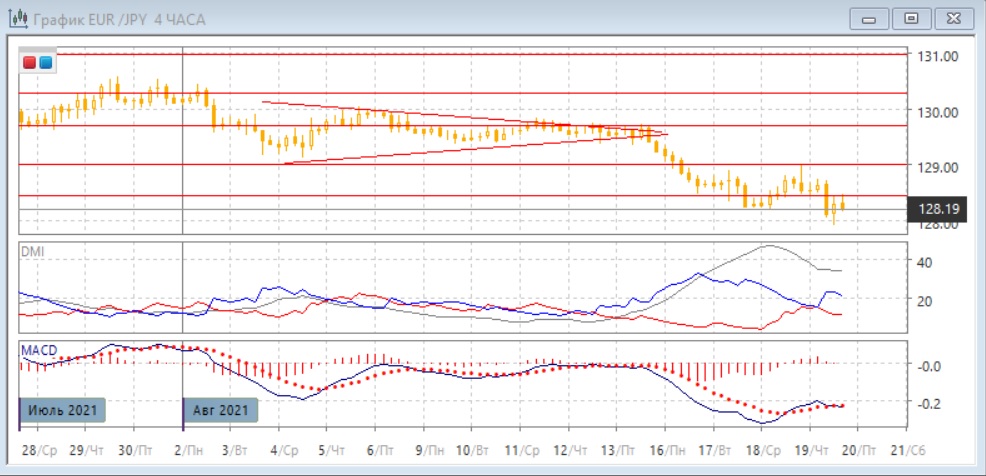Click the DMI scale value 40
986x476 pixels.
coord(926,262)
